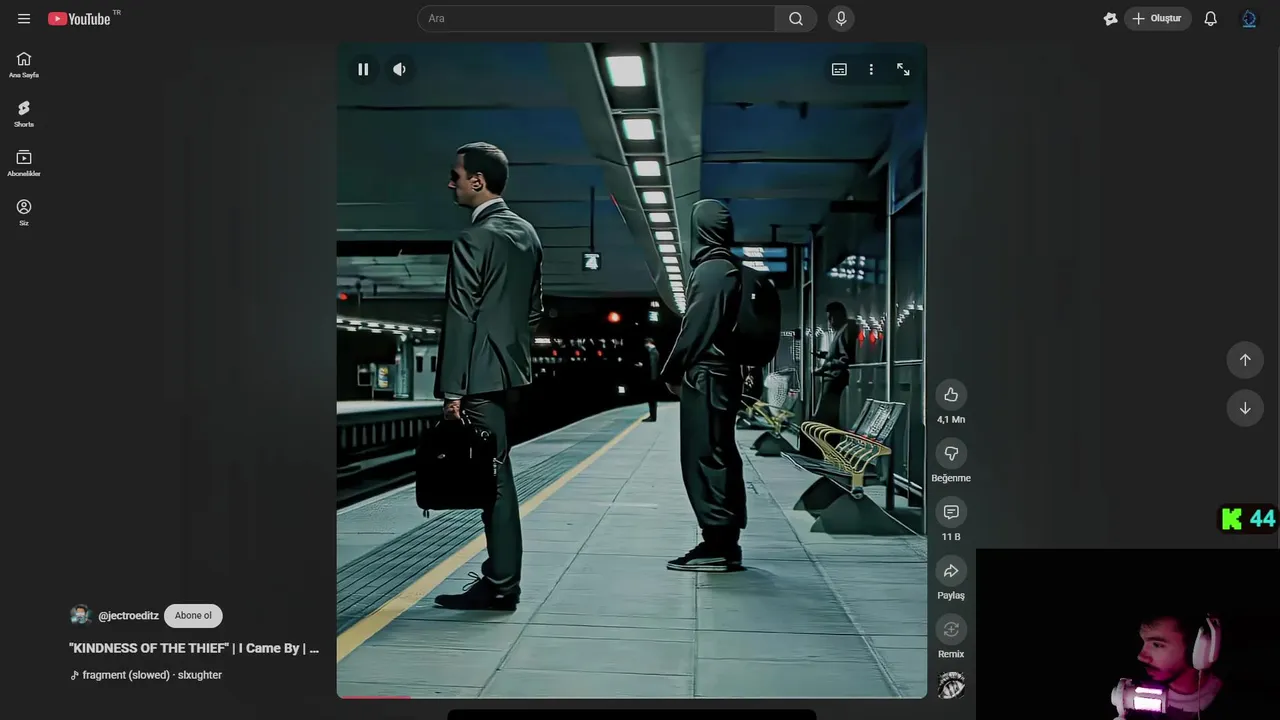The height and width of the screenshot is (720, 1280).
Task: Open Siz section in sidebar
Action: tap(24, 212)
